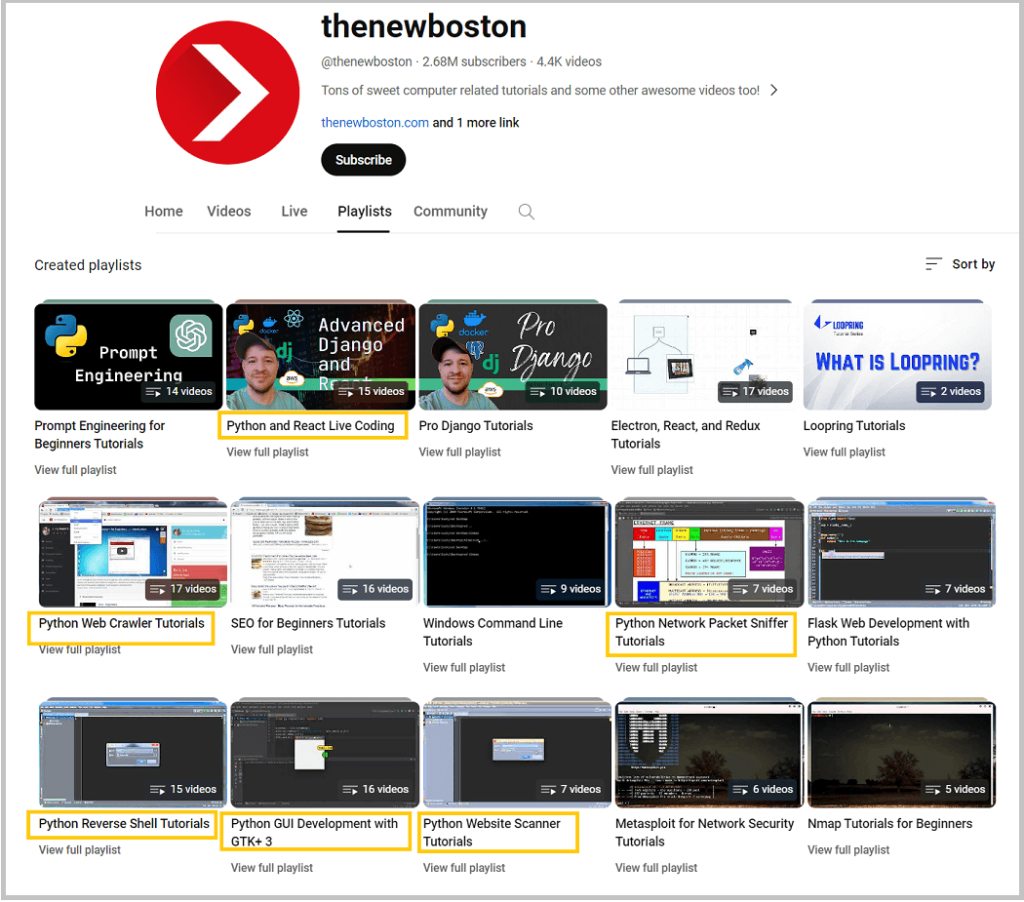Open "Python Web Crawler Tutorials" playlist title

pyautogui.click(x=120, y=623)
